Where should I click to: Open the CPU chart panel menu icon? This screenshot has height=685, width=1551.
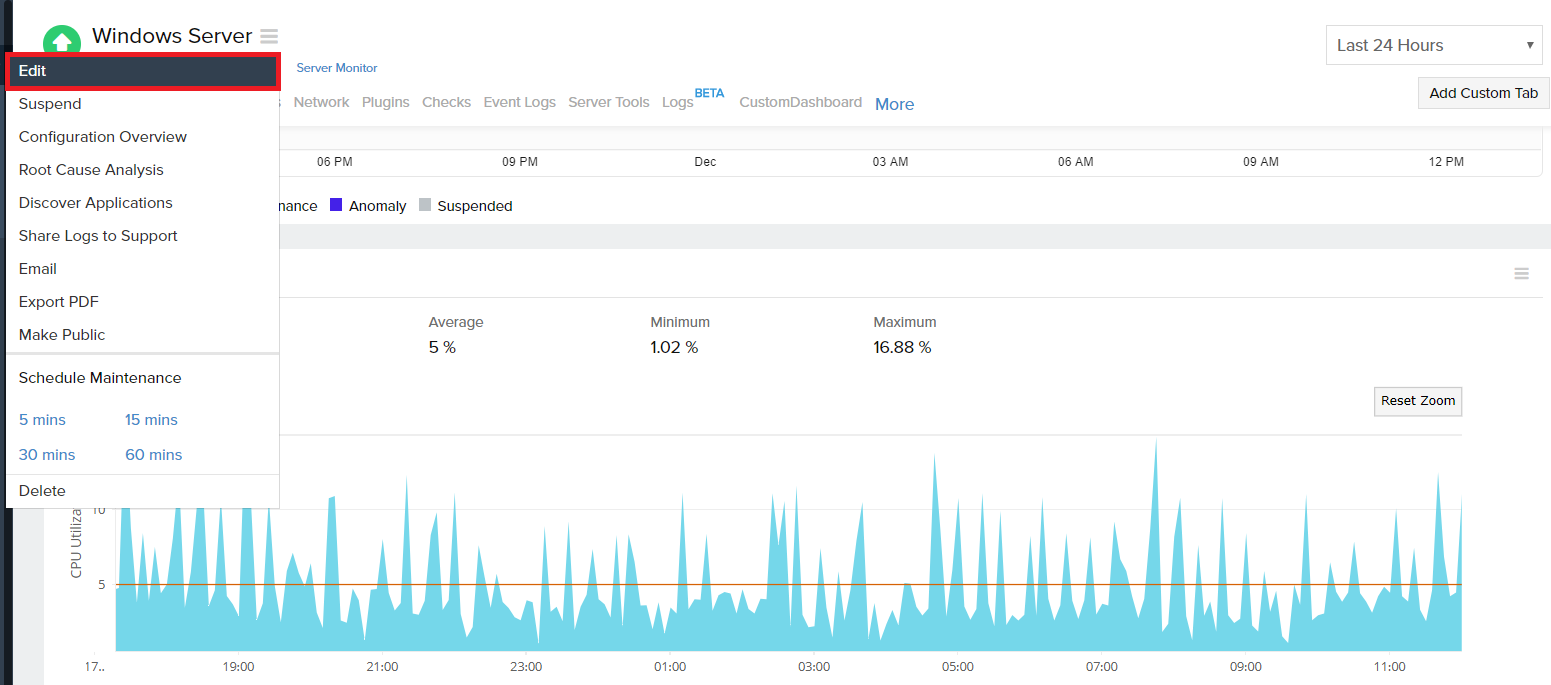click(1521, 273)
